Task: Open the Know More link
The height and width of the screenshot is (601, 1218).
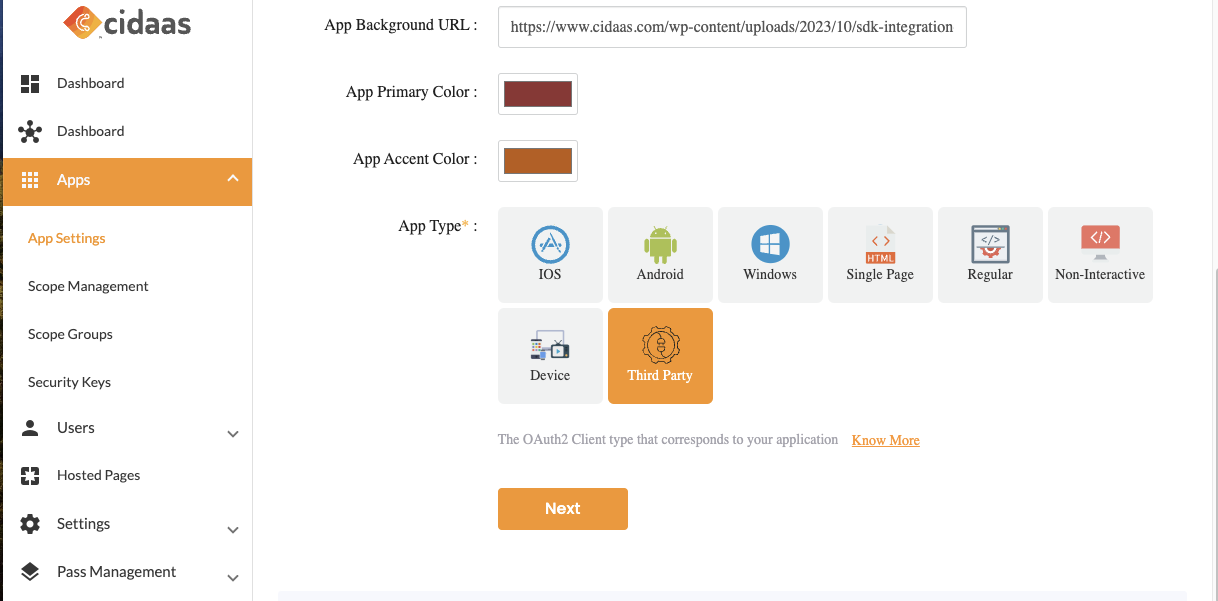Action: pyautogui.click(x=885, y=440)
